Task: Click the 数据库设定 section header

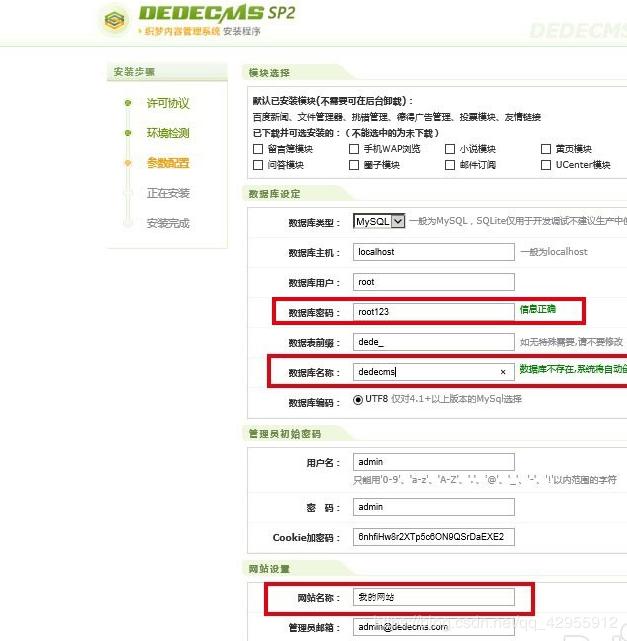Action: (x=274, y=194)
